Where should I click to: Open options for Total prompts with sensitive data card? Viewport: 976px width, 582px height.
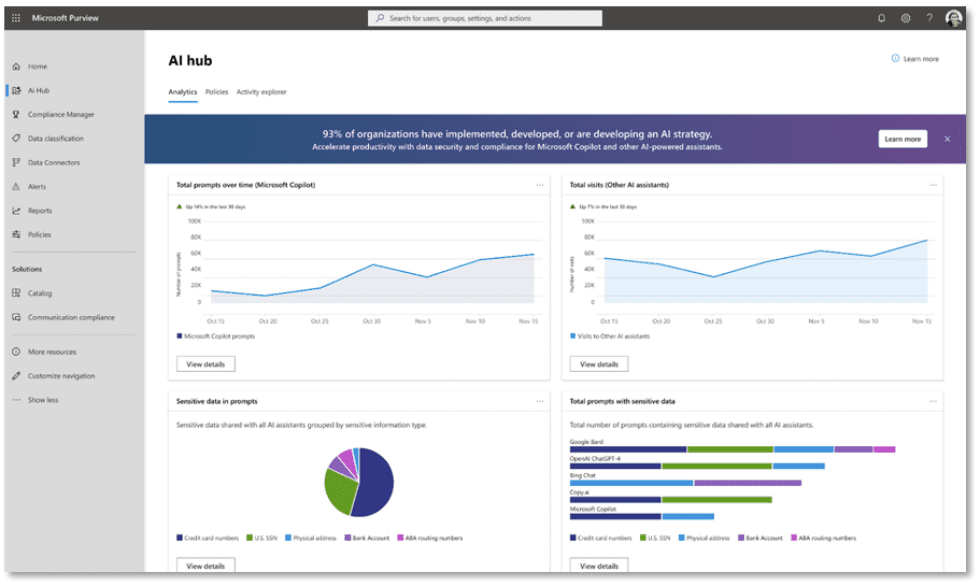click(x=933, y=401)
